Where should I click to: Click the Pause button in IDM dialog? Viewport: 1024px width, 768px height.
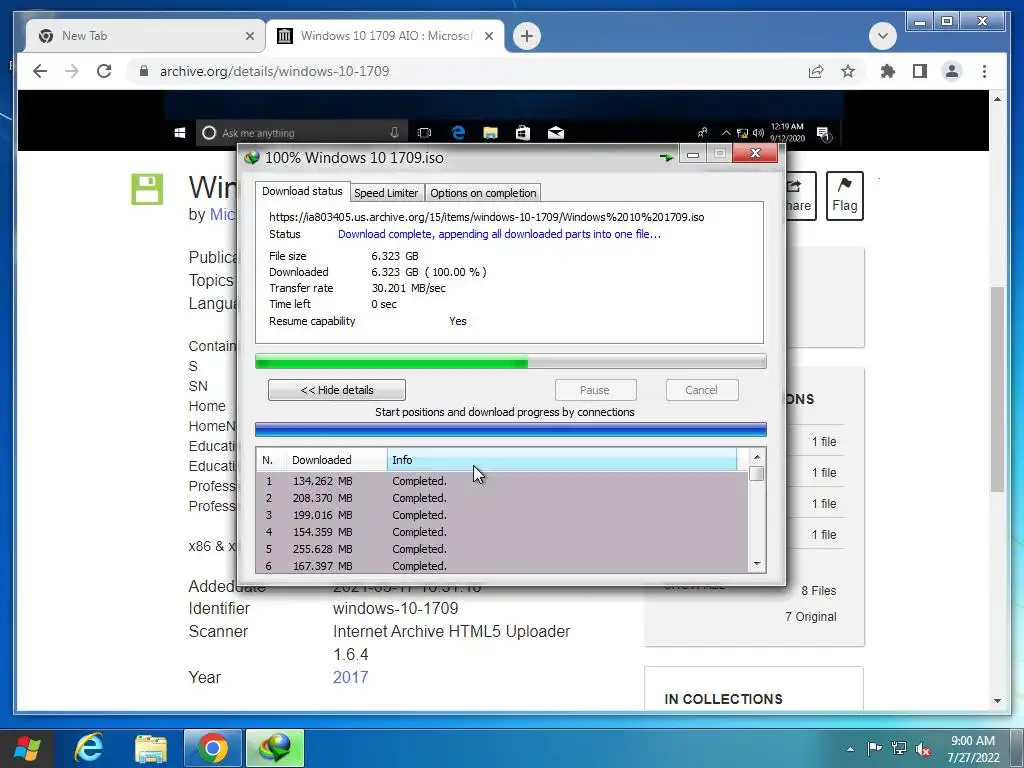pyautogui.click(x=595, y=390)
